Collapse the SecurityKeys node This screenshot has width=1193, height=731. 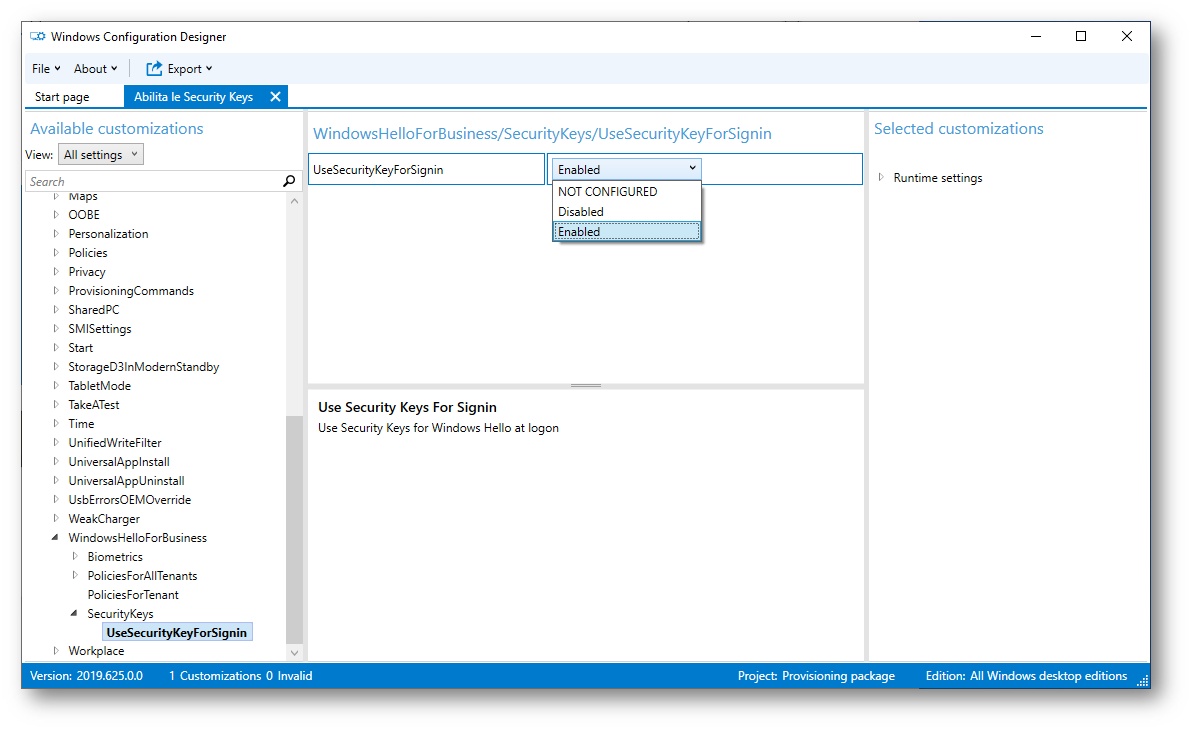coord(75,613)
